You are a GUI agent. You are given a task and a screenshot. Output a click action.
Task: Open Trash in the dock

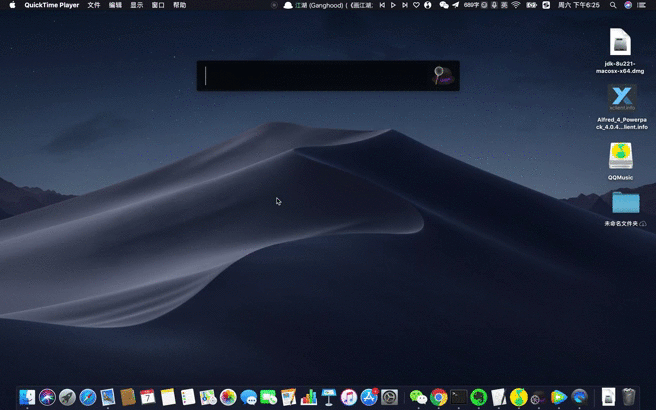(628, 397)
